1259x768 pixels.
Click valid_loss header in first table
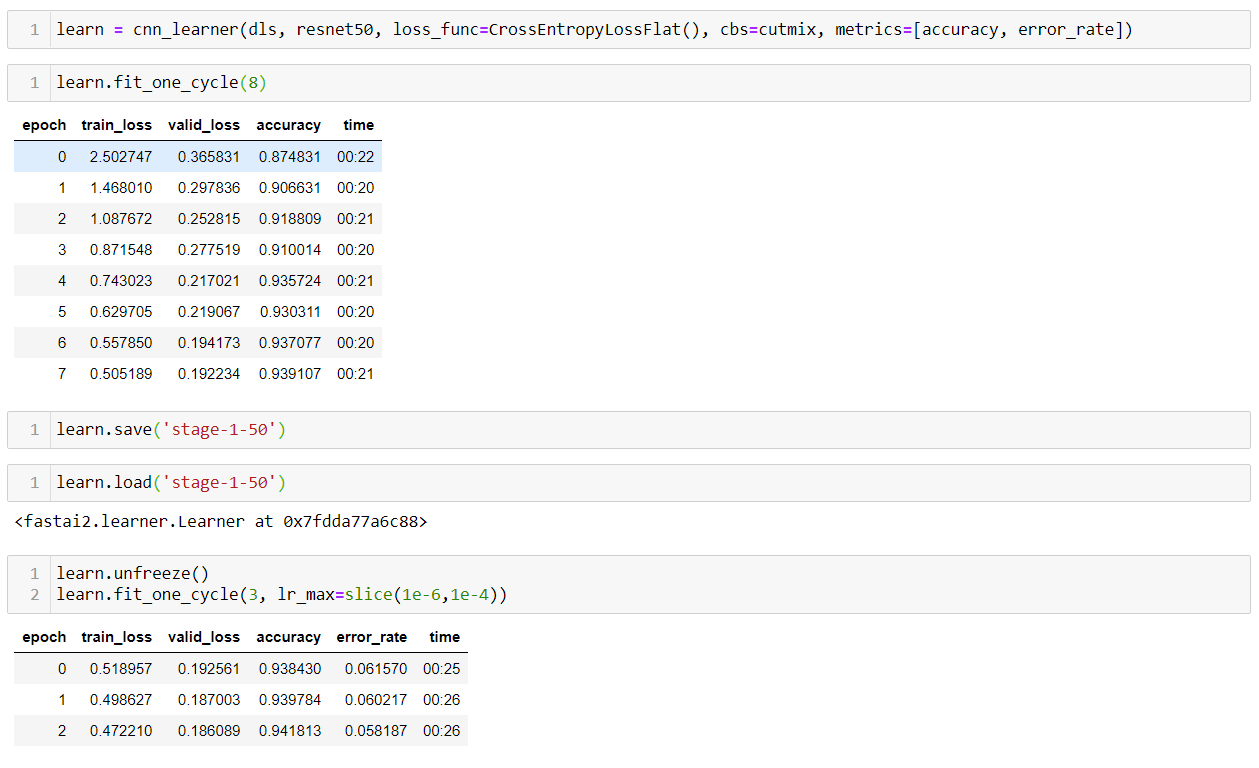pyautogui.click(x=204, y=125)
